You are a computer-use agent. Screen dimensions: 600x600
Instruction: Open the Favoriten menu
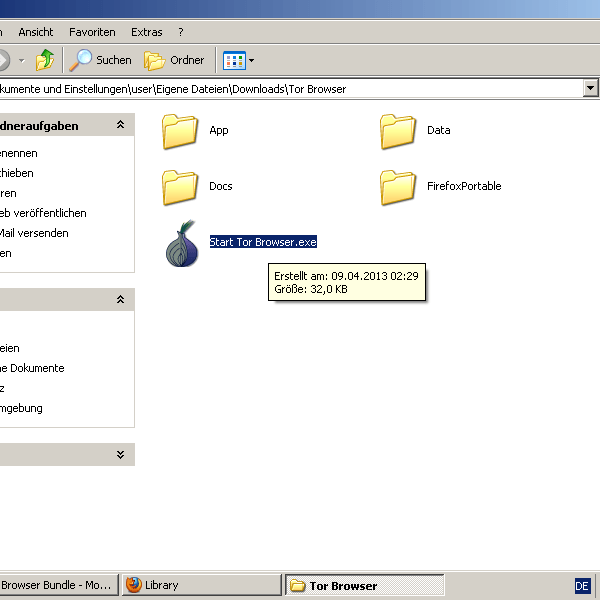92,32
